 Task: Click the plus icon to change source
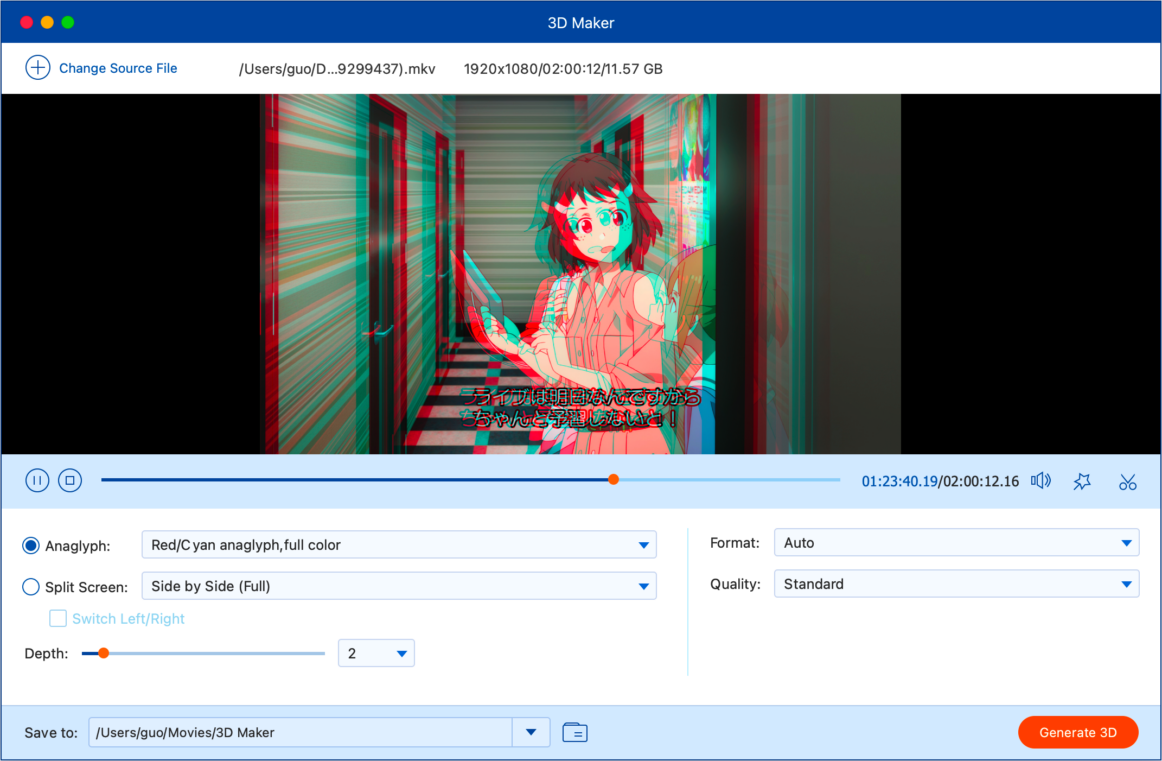coord(38,67)
